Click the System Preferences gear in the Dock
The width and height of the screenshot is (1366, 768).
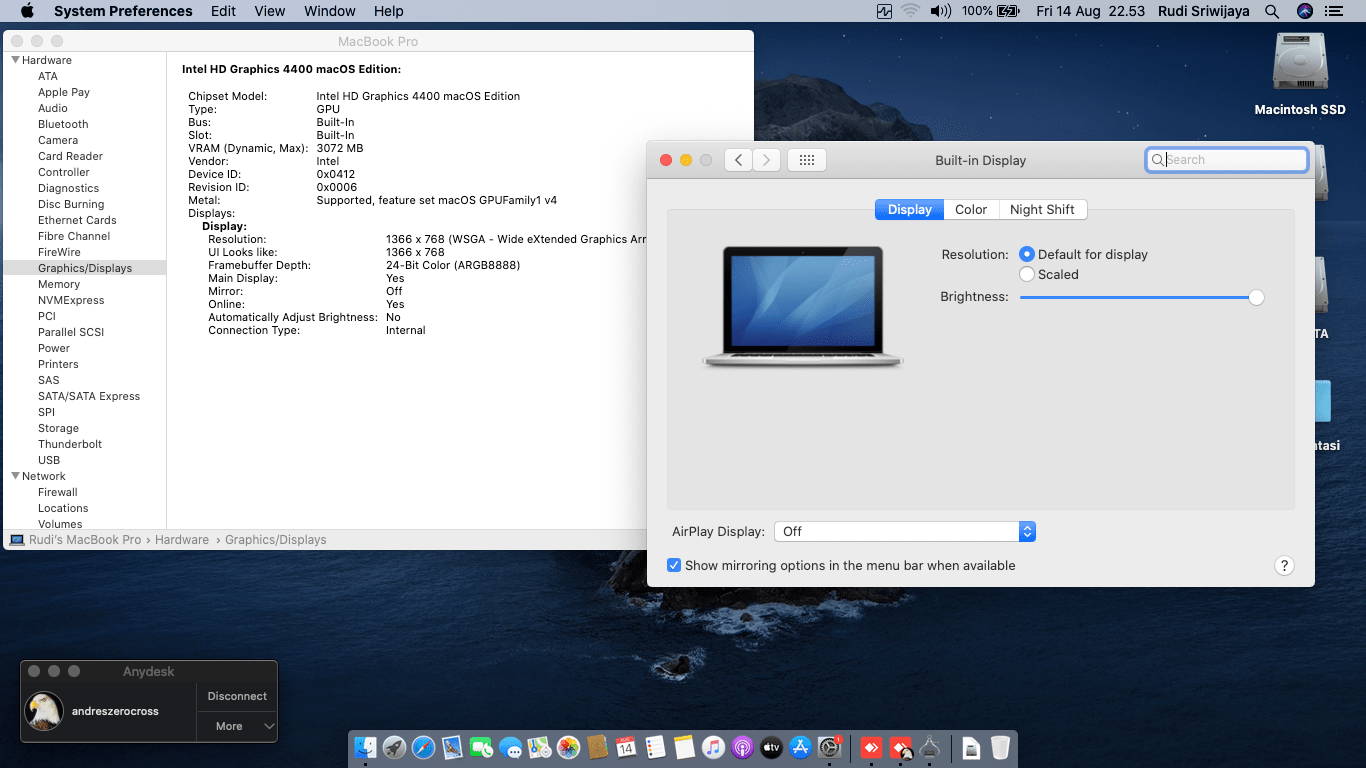pos(829,747)
